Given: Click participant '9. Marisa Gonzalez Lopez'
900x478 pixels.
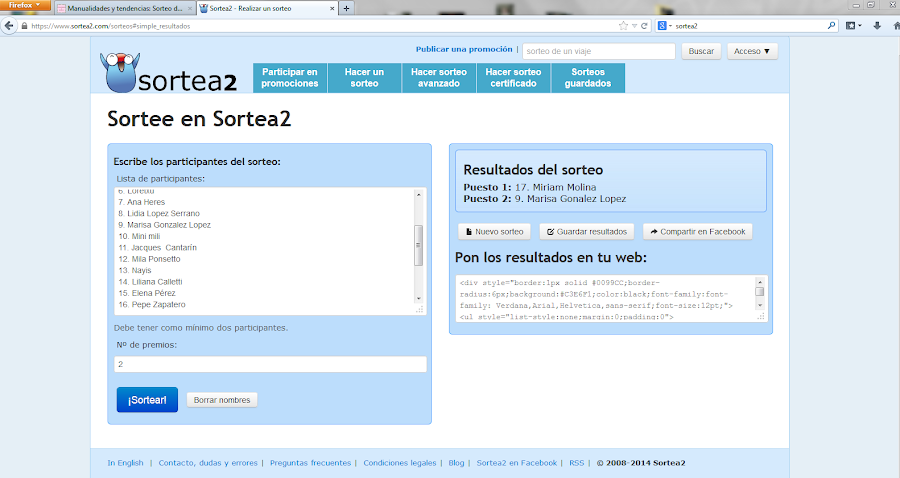Looking at the screenshot, I should (164, 225).
